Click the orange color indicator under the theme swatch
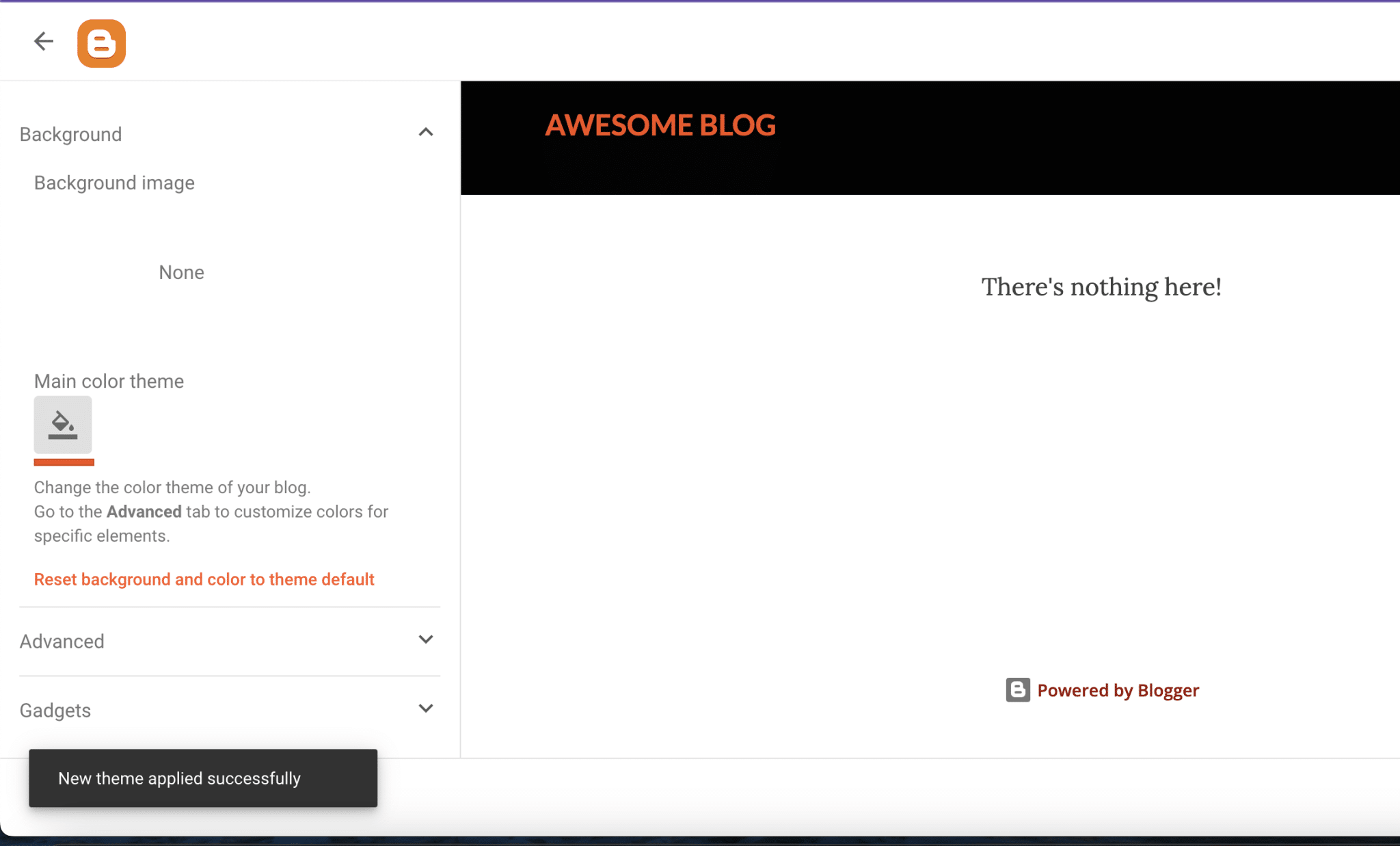The width and height of the screenshot is (1400, 846). tap(64, 464)
